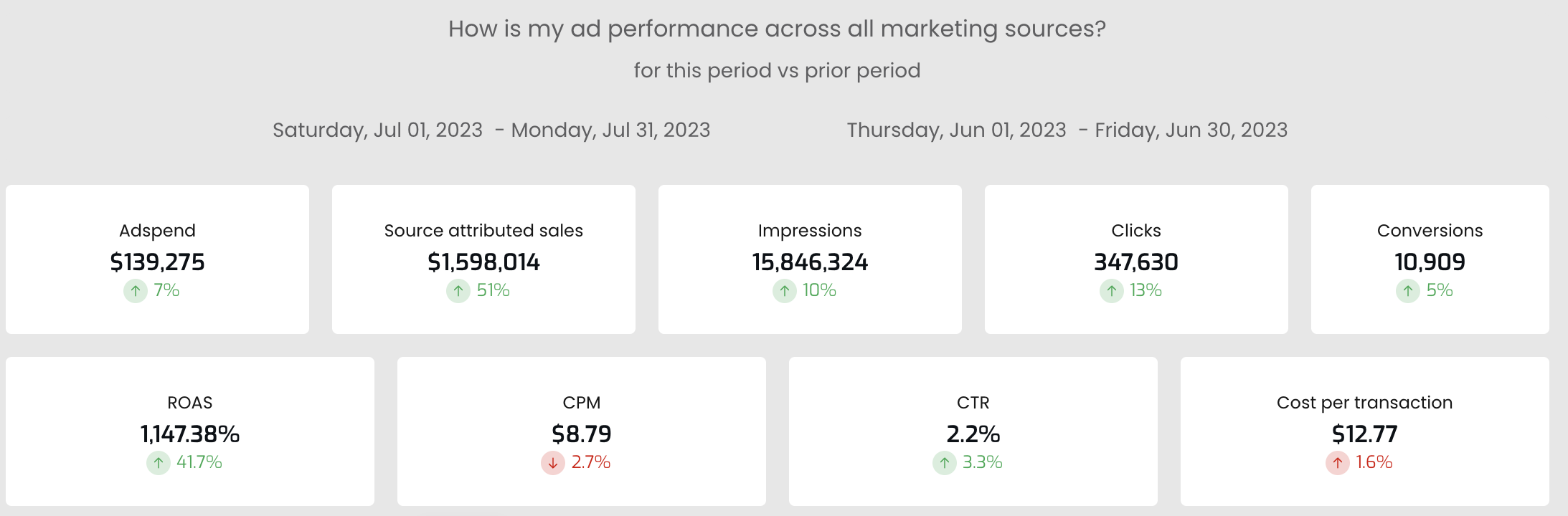Select the Impressions figure 15,846,324
The image size is (1568, 516).
810,262
